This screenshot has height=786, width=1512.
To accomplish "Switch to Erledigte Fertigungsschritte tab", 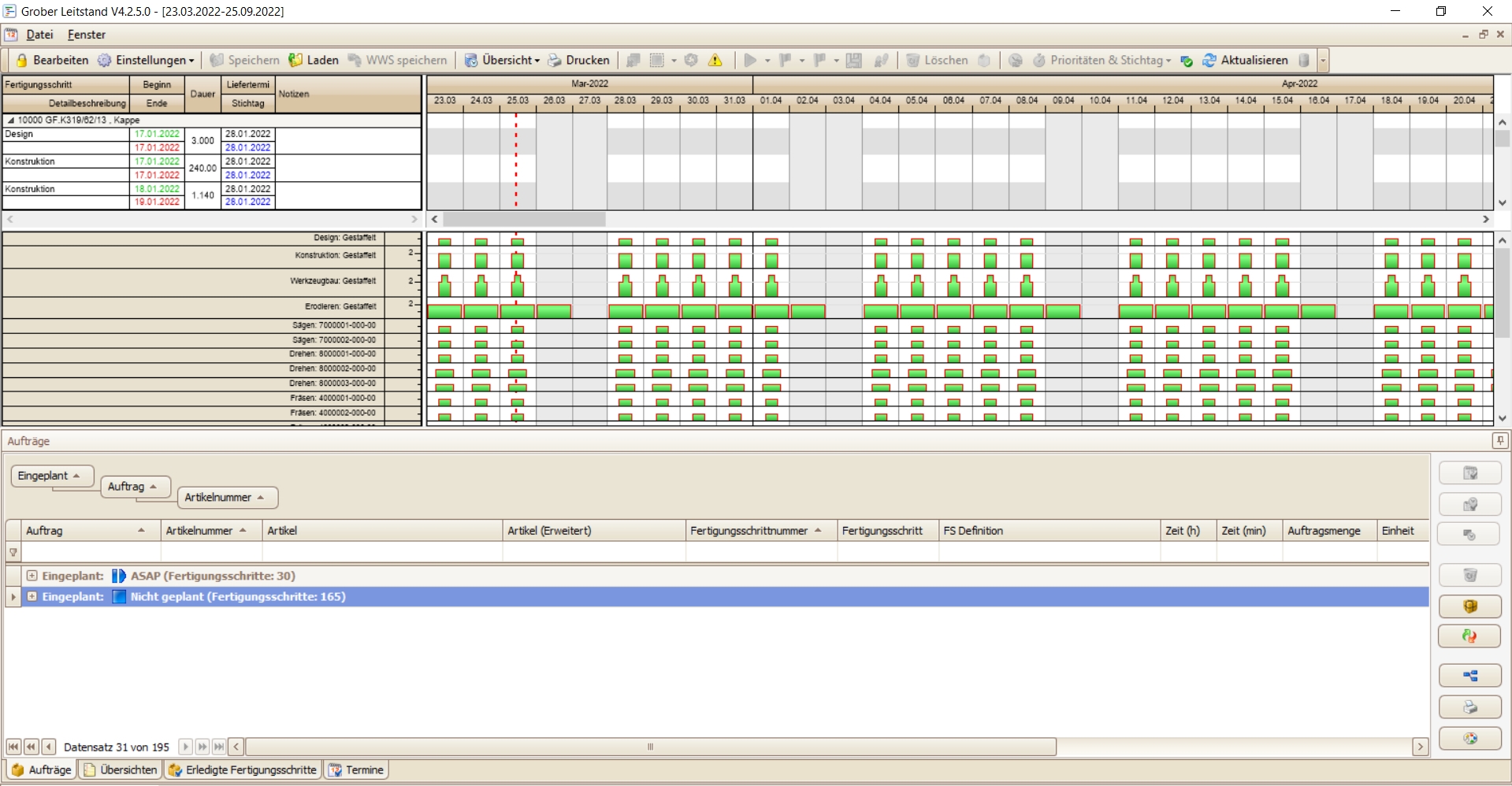I will [x=243, y=769].
